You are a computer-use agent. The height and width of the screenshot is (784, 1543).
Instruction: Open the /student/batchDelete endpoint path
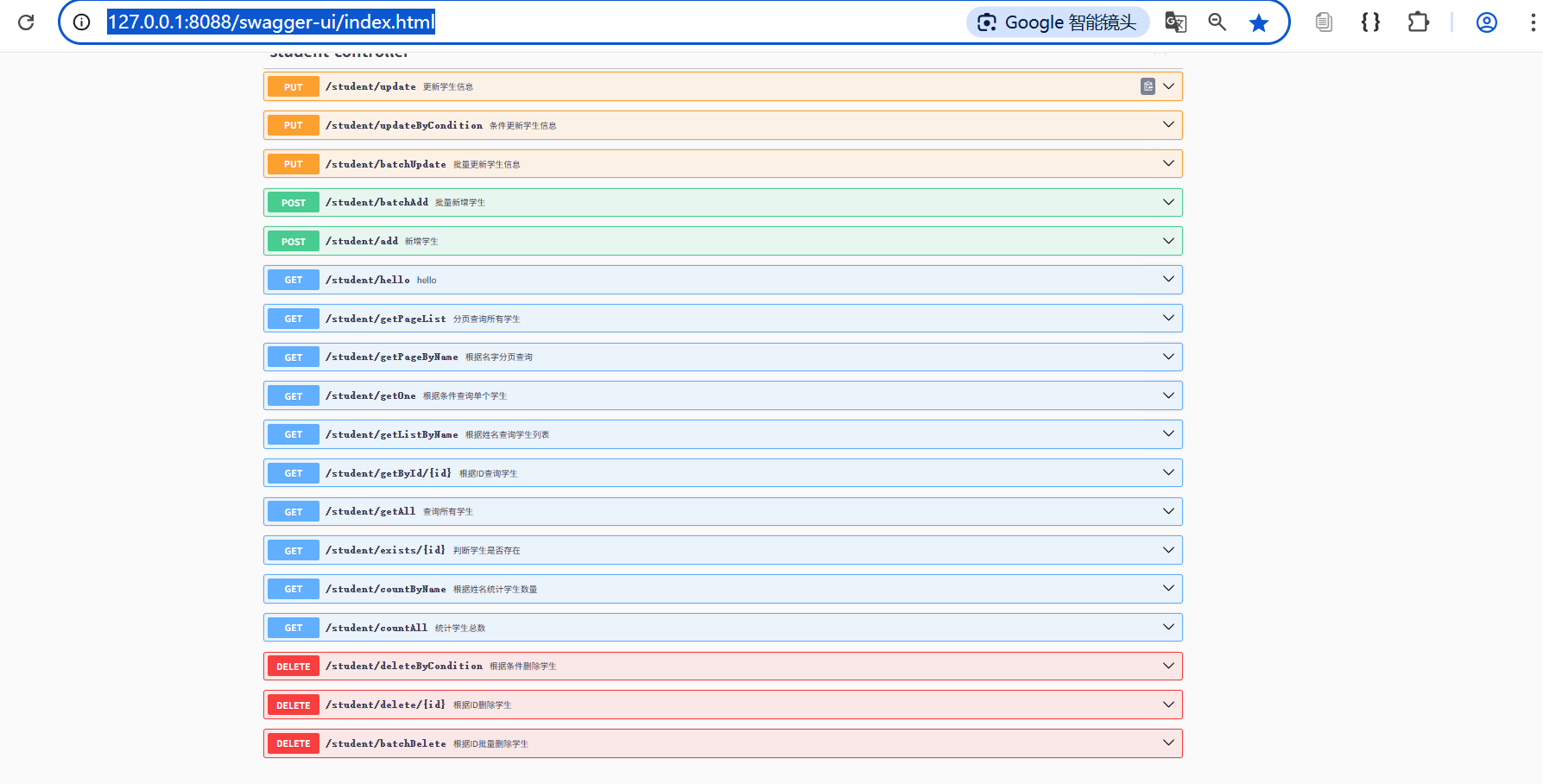coord(386,743)
